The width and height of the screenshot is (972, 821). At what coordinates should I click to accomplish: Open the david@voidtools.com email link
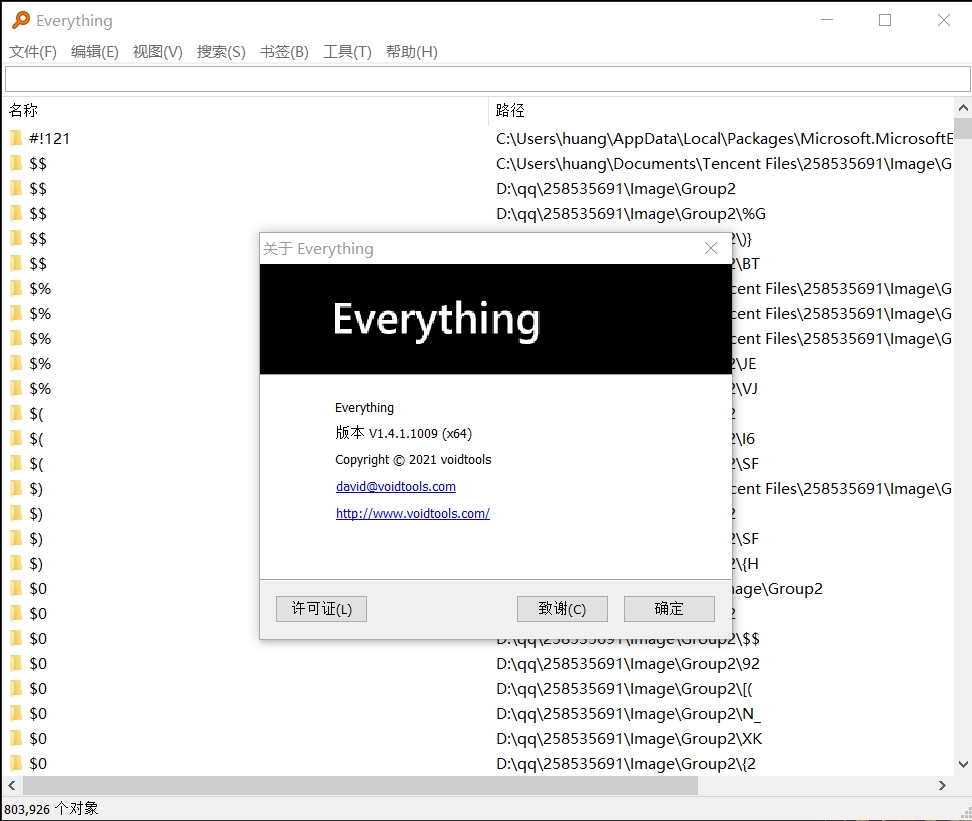[396, 487]
